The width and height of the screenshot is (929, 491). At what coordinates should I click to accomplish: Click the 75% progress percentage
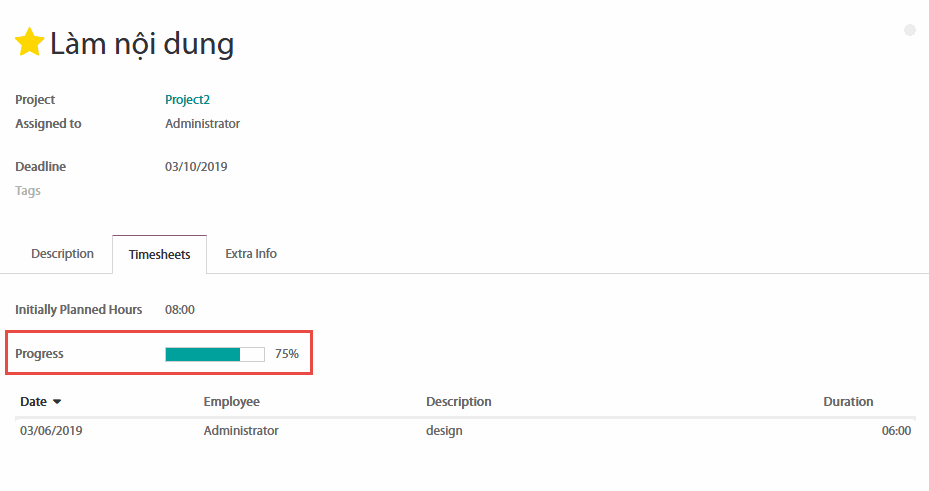(x=287, y=354)
